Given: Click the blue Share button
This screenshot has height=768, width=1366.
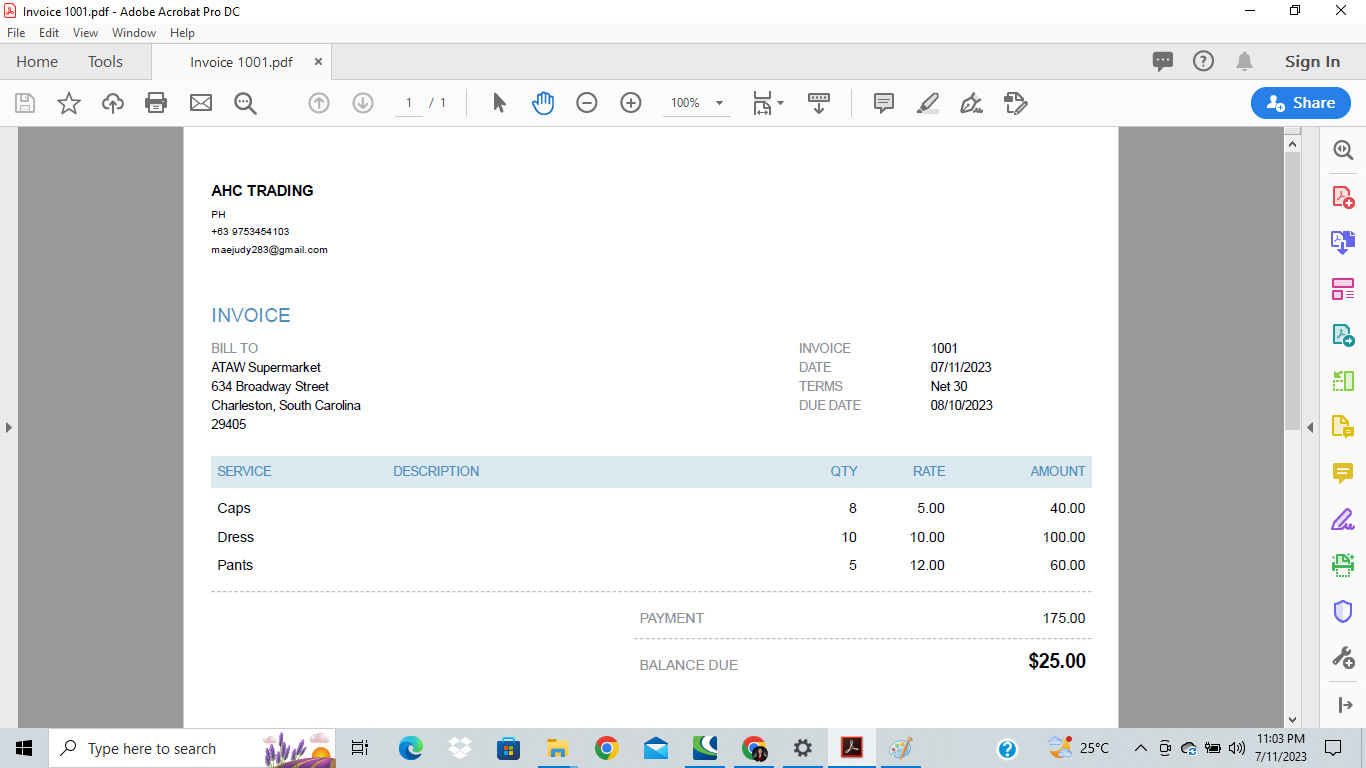Looking at the screenshot, I should [1301, 103].
